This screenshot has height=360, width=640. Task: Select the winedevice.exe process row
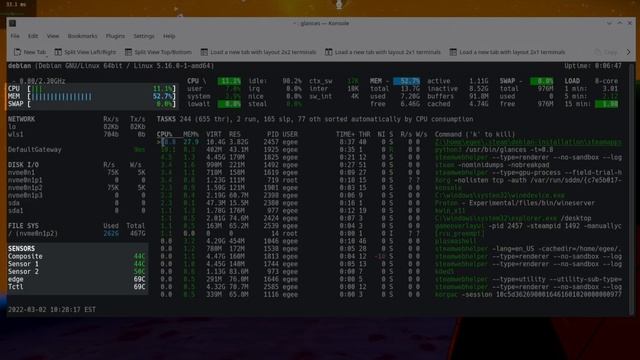[389, 196]
